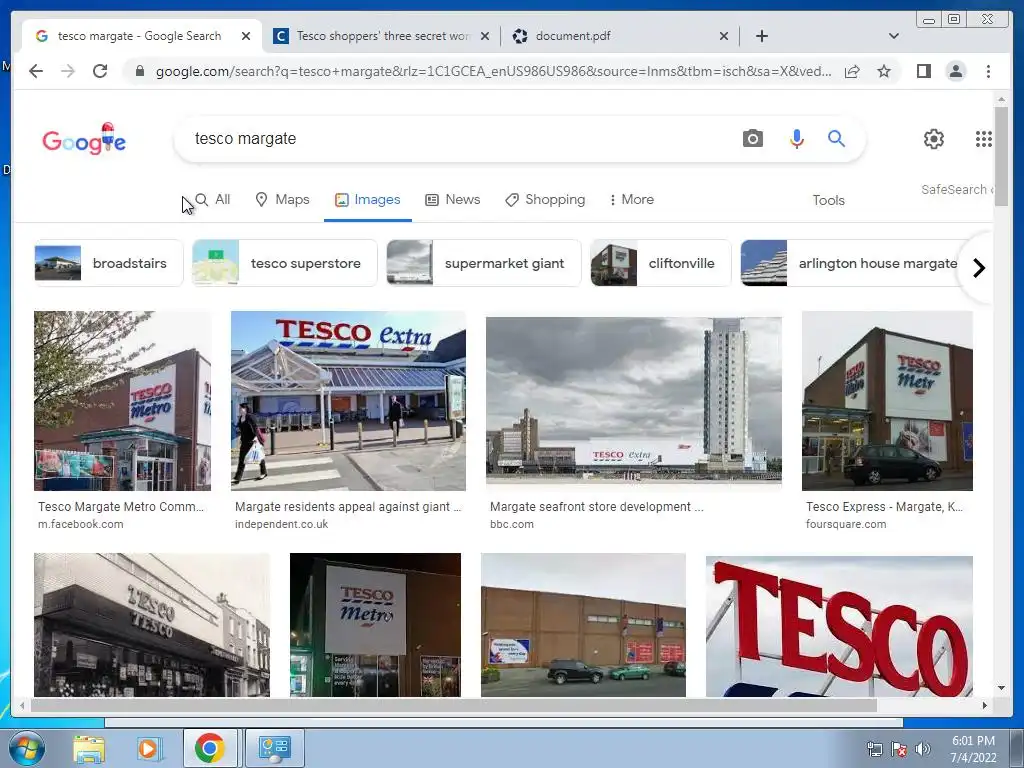The height and width of the screenshot is (768, 1024).
Task: Open the Tesco Express foursquare image
Action: click(x=887, y=400)
